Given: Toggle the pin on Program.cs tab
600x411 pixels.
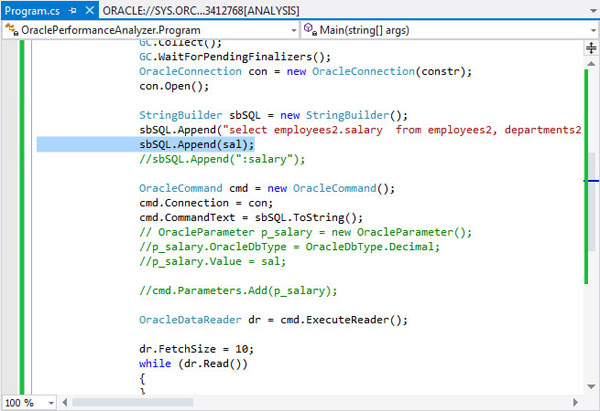Looking at the screenshot, I should pos(72,11).
